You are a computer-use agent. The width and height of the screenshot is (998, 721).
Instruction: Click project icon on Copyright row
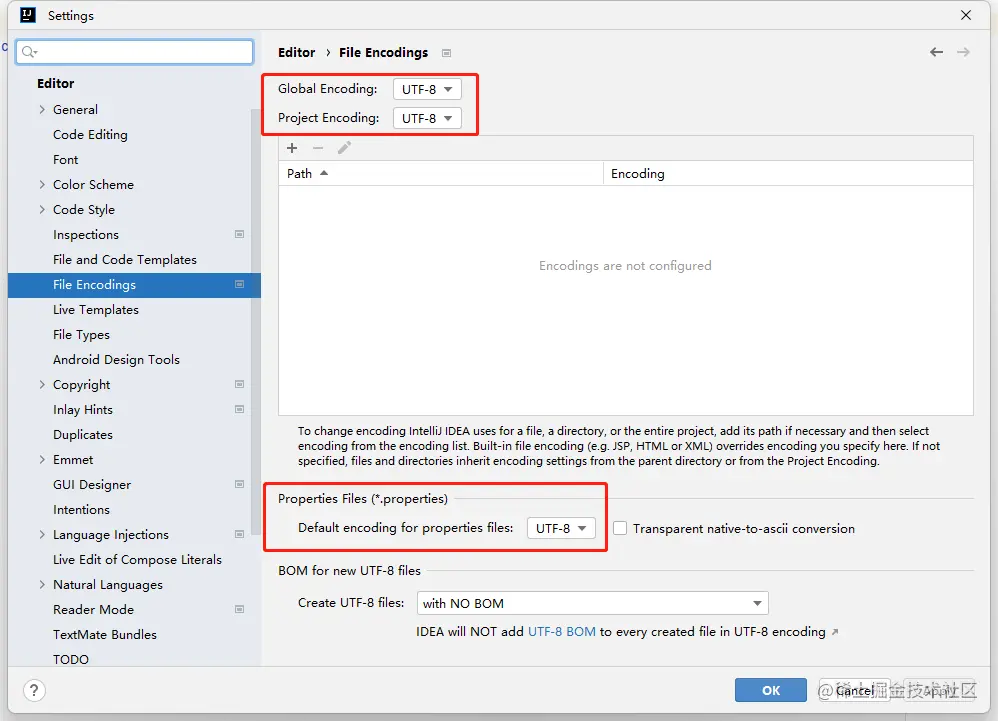coord(239,384)
